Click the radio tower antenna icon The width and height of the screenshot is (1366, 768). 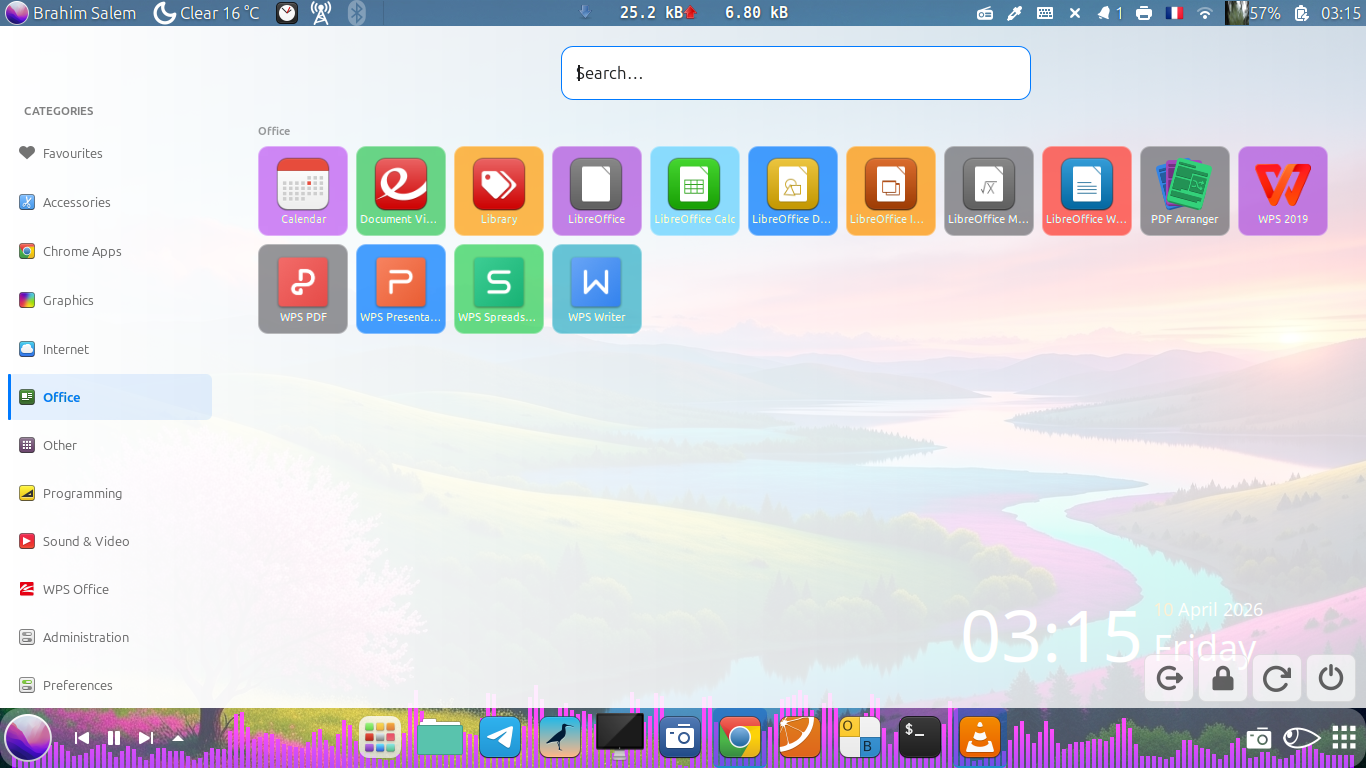321,13
